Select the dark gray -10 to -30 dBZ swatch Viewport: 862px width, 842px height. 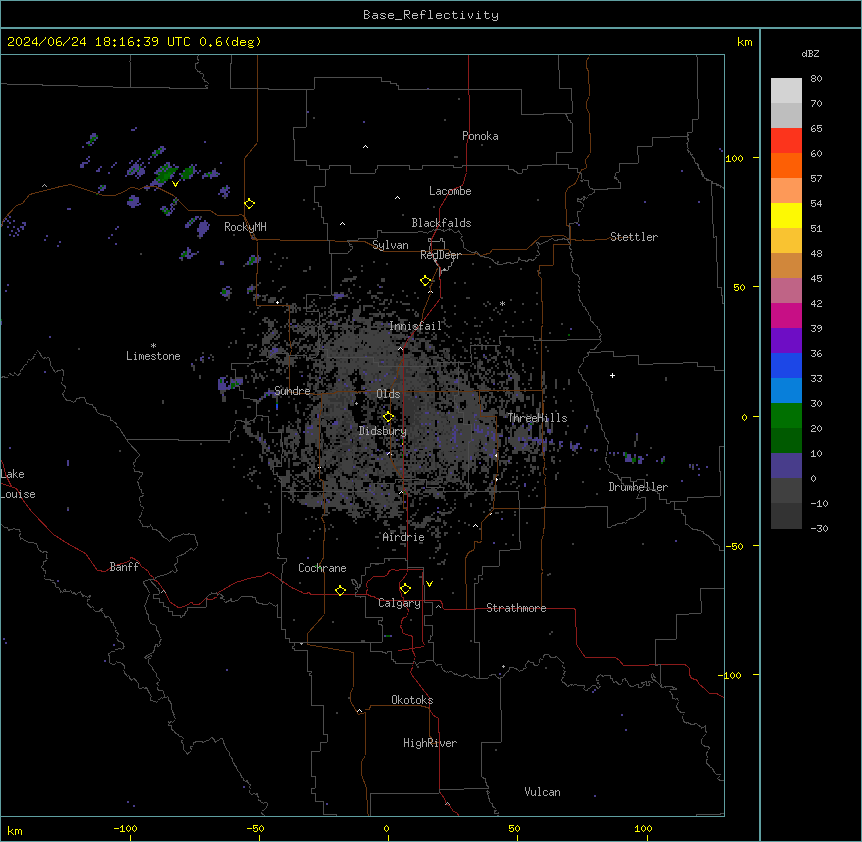click(786, 516)
